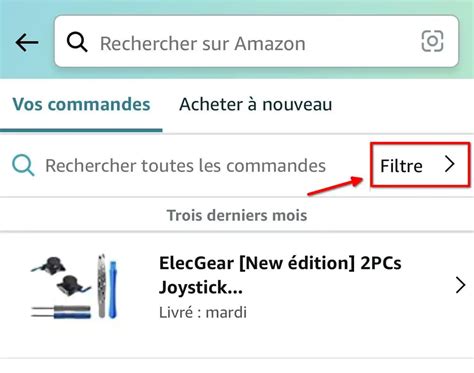This screenshot has height=373, width=474.
Task: Click the underline indicator beneath Vos commandes
Action: click(x=81, y=130)
